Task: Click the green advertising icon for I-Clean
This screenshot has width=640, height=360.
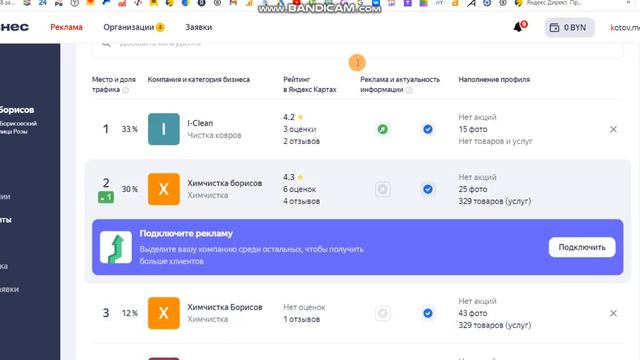Action: [x=382, y=129]
